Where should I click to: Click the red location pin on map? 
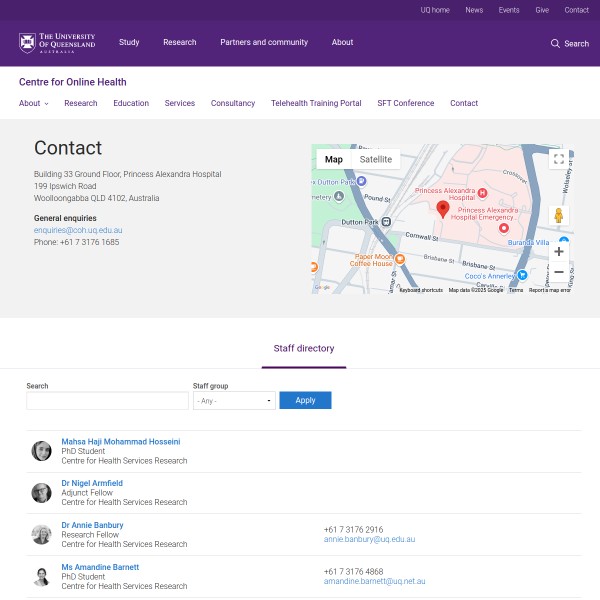click(x=443, y=209)
